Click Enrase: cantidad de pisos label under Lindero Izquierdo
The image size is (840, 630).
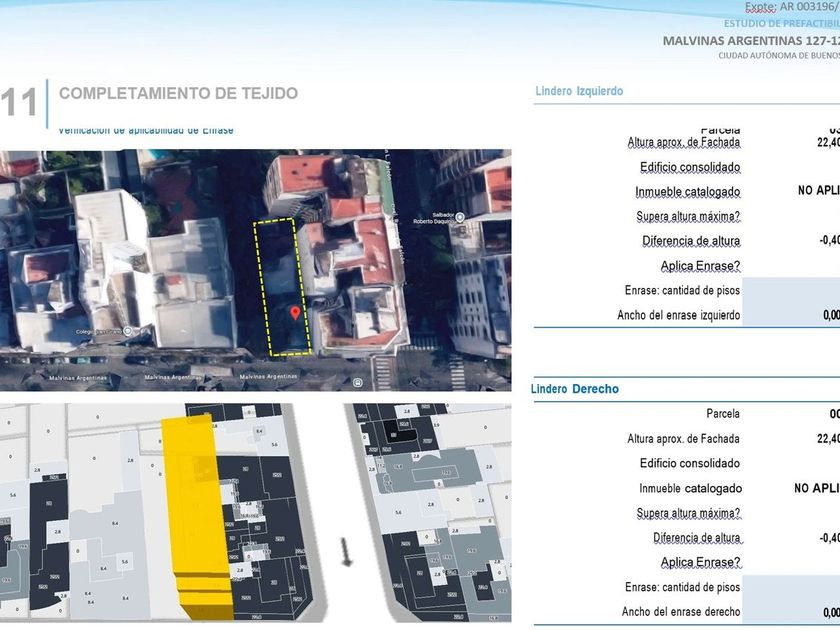point(682,290)
